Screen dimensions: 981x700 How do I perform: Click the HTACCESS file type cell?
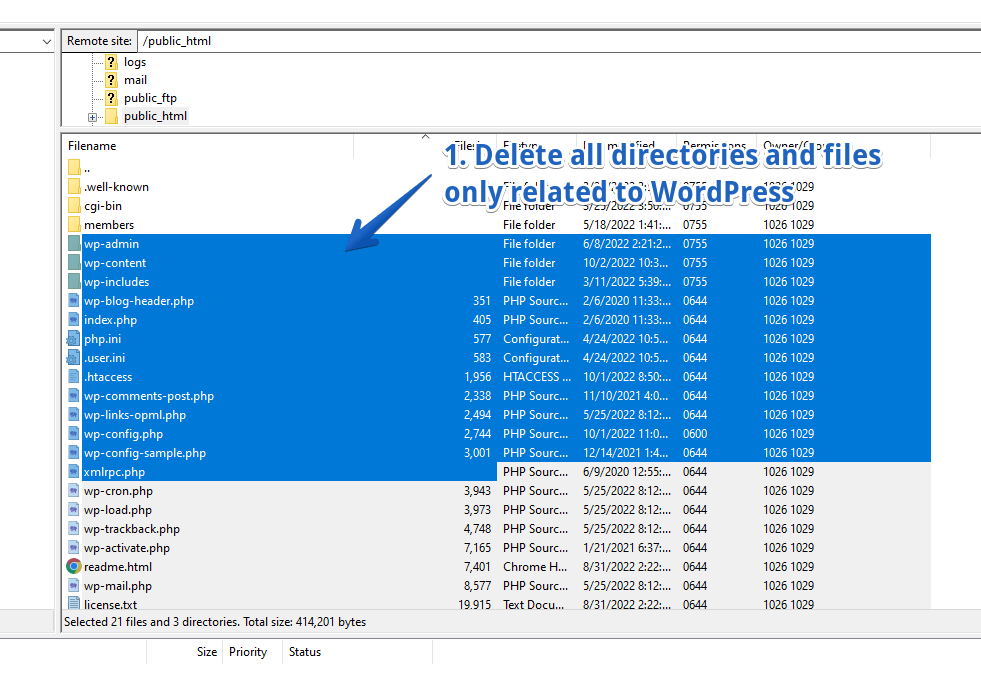(537, 377)
